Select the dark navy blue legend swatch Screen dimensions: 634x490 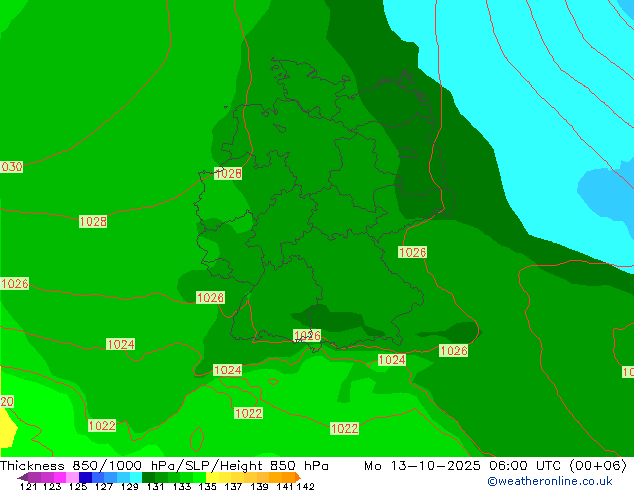85,477
